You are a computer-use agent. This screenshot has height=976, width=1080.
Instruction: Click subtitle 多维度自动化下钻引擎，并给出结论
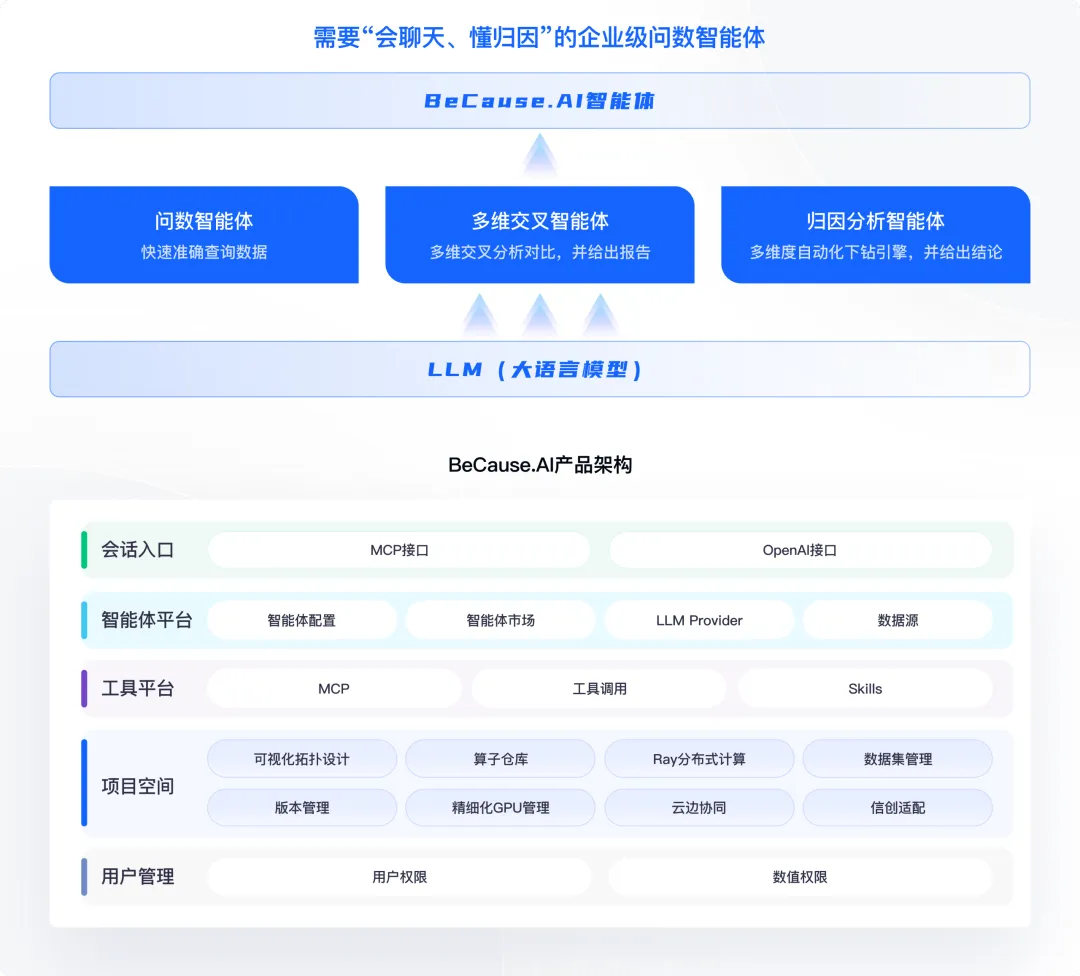[x=875, y=252]
